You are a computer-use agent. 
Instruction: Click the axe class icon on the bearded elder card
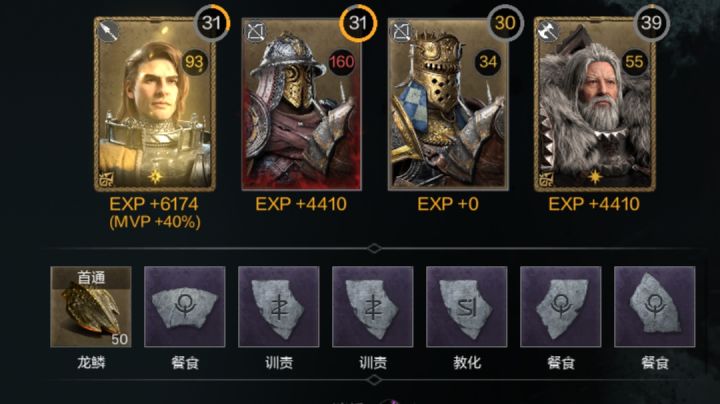[x=548, y=32]
